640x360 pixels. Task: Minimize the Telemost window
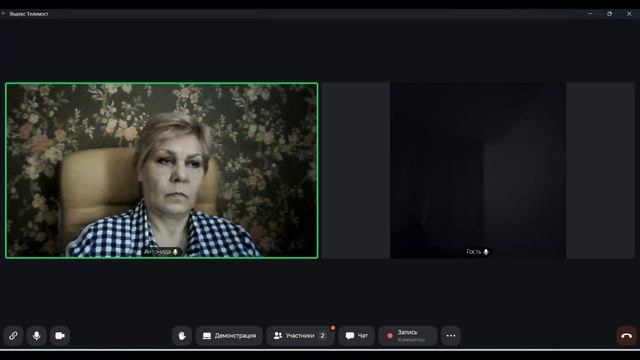(590, 13)
